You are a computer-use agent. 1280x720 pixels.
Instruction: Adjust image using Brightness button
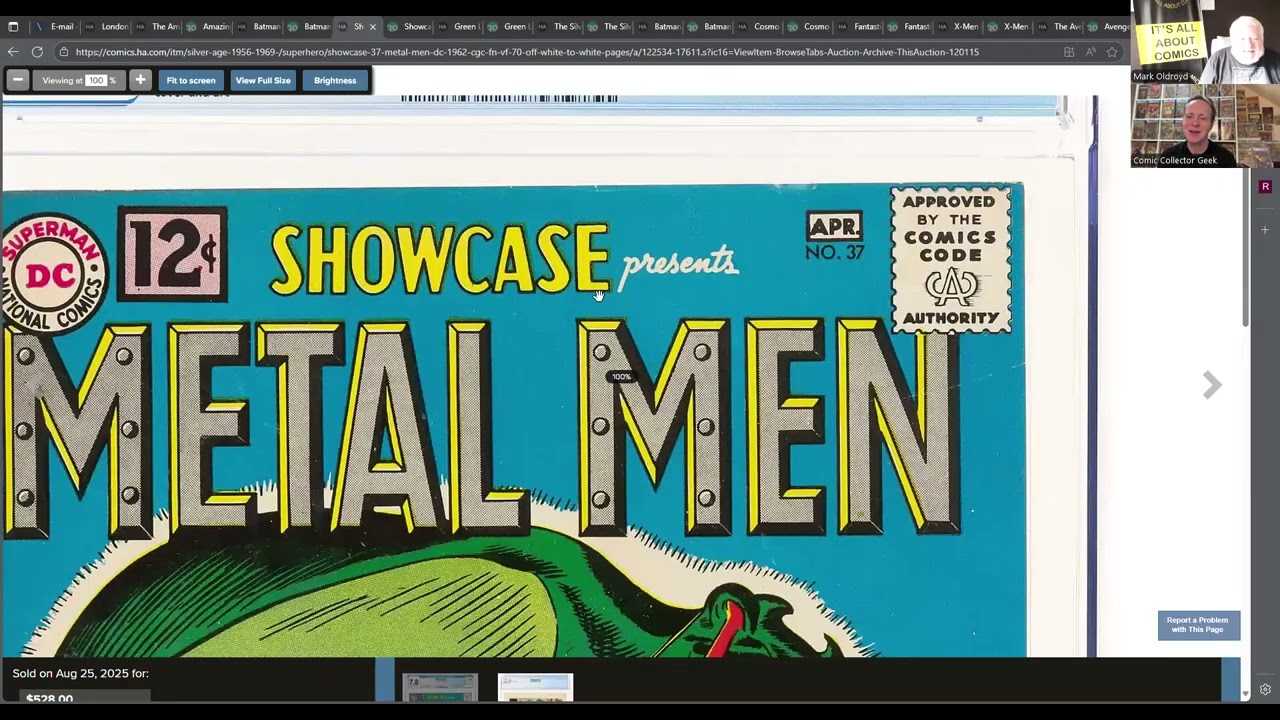pyautogui.click(x=335, y=80)
